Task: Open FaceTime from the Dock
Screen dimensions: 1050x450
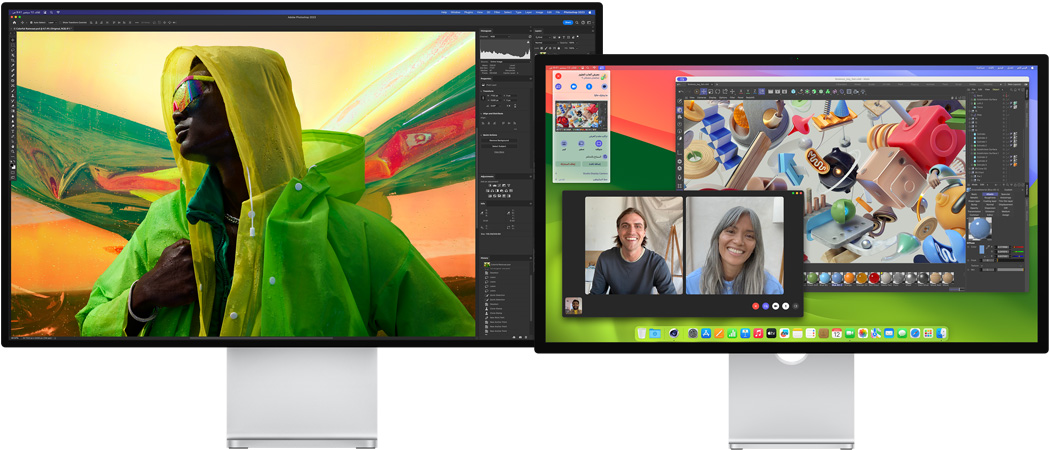Action: [850, 333]
